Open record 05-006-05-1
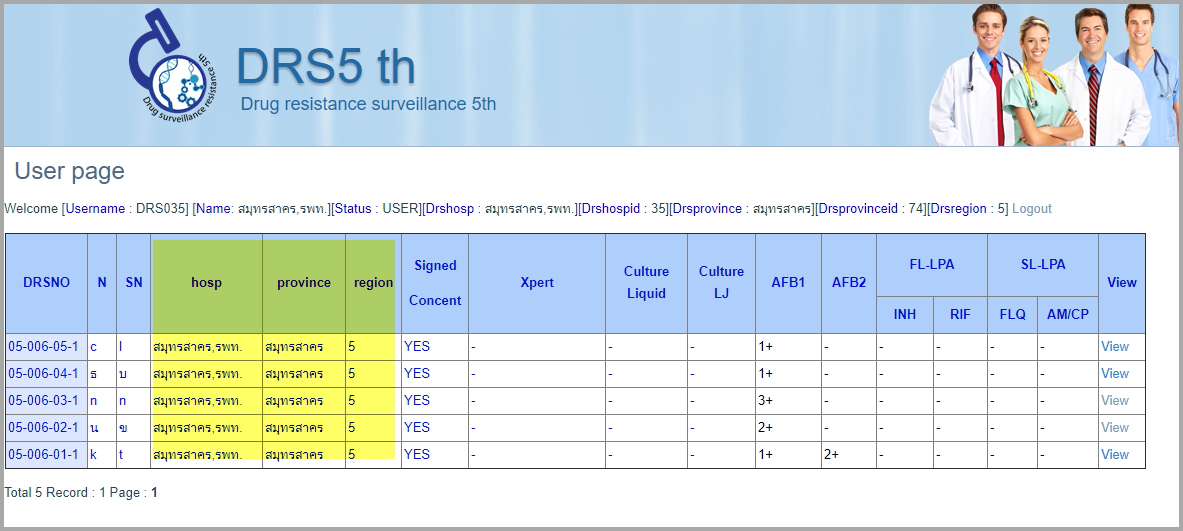Viewport: 1183px width, 531px height. pos(43,347)
